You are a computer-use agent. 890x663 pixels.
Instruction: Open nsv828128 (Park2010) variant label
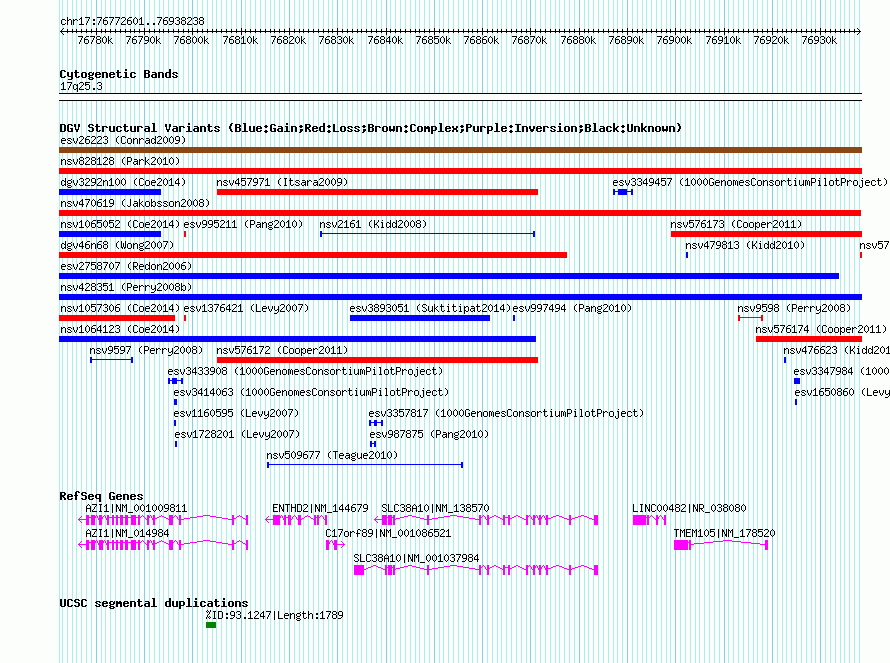(120, 161)
